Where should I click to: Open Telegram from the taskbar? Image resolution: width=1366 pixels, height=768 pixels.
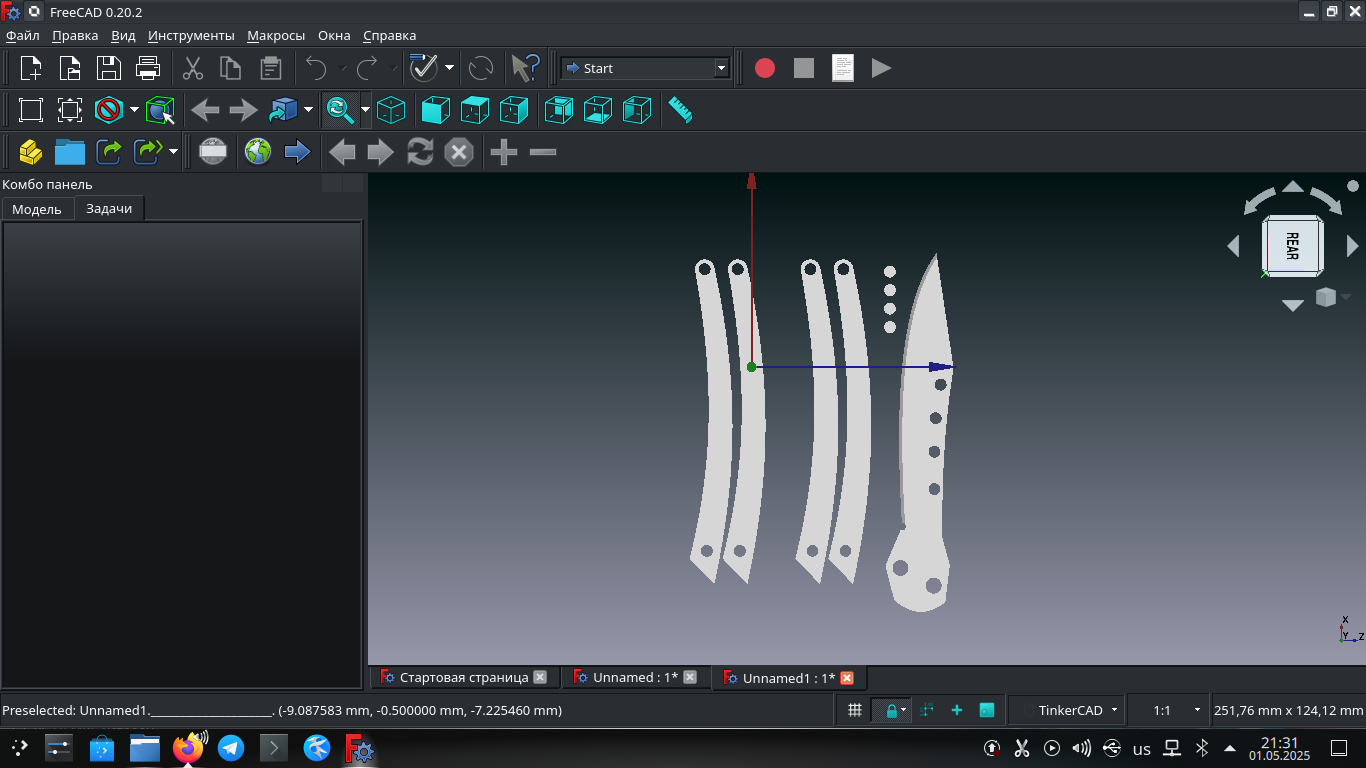point(231,748)
